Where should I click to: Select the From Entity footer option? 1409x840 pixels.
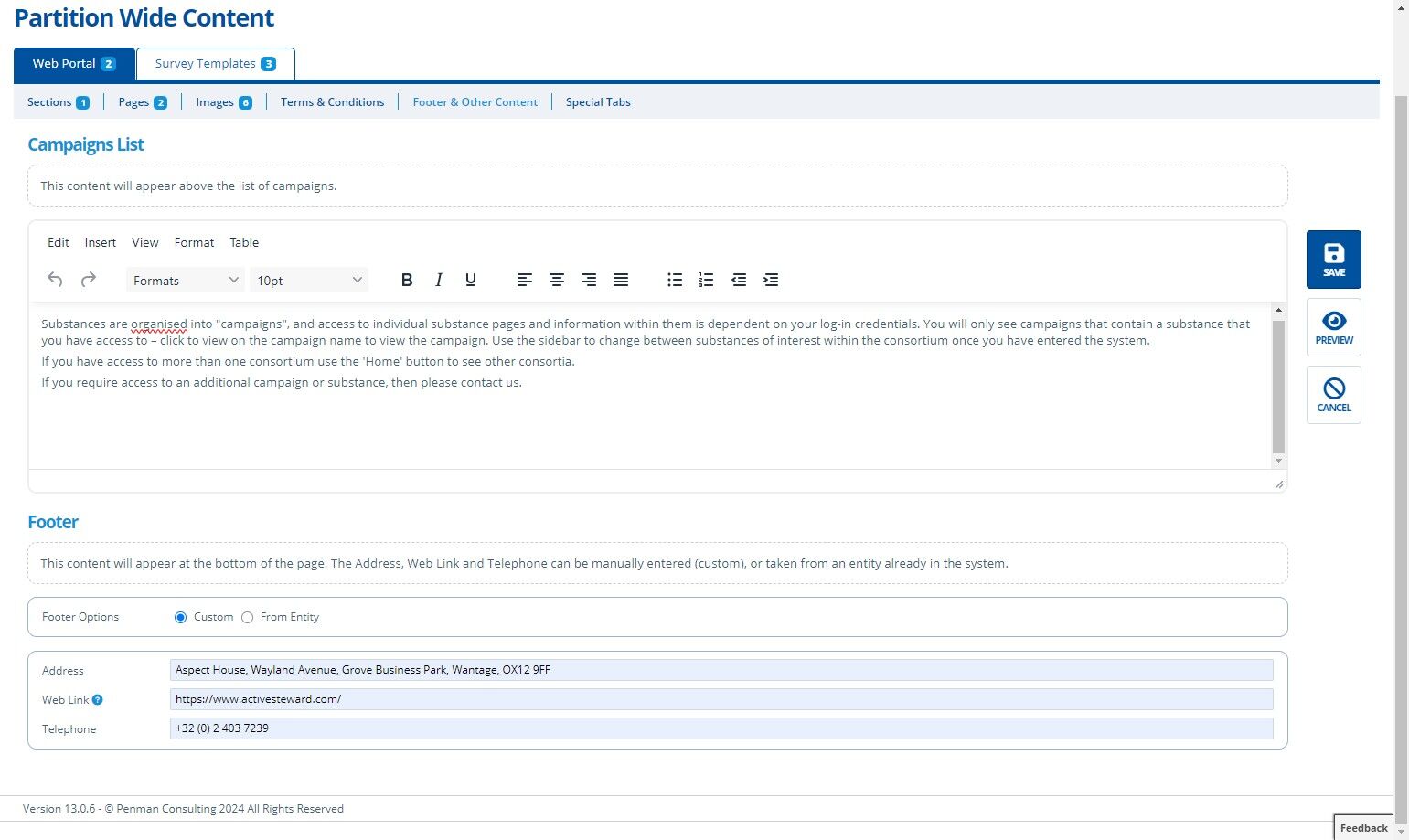pos(247,618)
